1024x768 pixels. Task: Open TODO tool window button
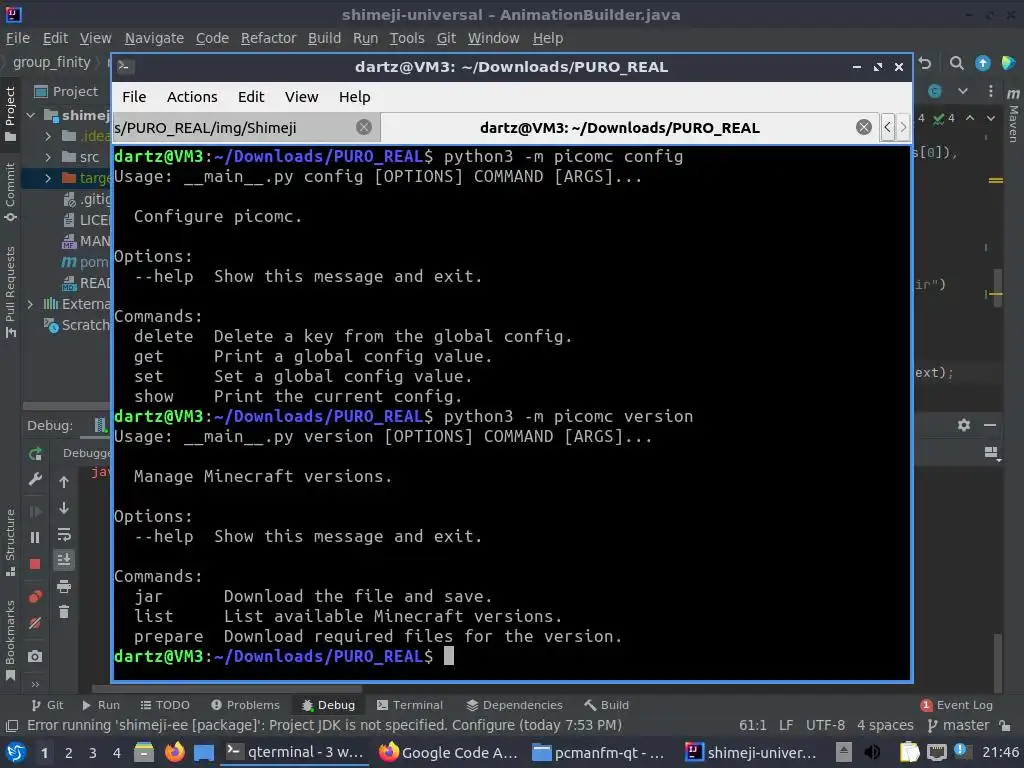point(165,705)
